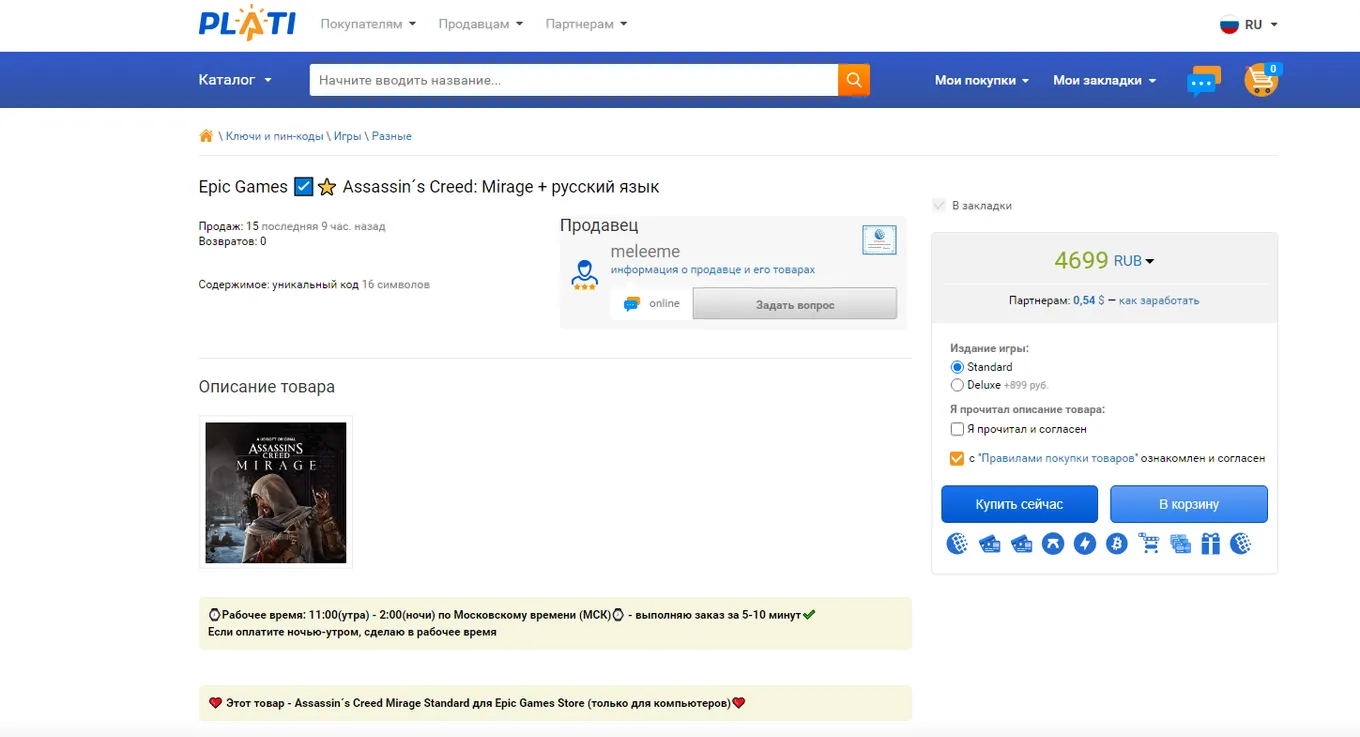Image resolution: width=1360 pixels, height=737 pixels.
Task: Select the Standard edition radio button
Action: point(957,367)
